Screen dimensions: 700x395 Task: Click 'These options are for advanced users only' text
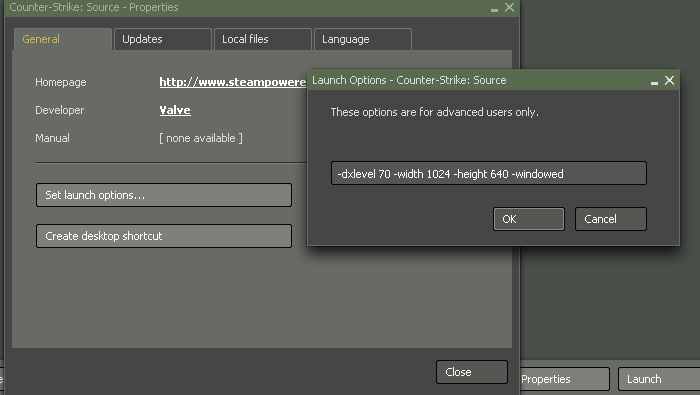(434, 112)
